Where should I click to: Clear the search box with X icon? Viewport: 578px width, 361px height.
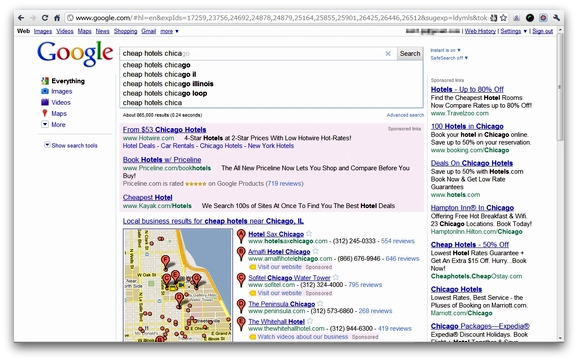point(388,54)
